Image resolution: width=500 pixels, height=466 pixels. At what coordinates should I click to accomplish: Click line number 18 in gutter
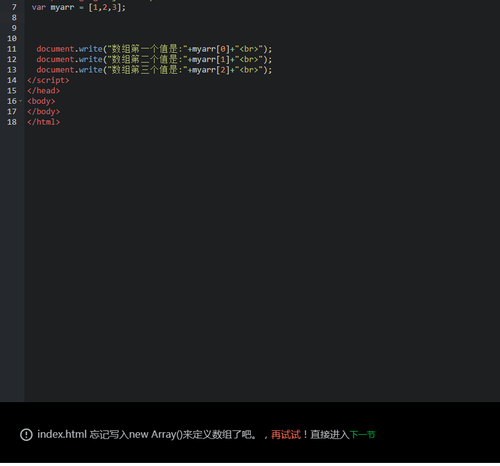click(12, 122)
